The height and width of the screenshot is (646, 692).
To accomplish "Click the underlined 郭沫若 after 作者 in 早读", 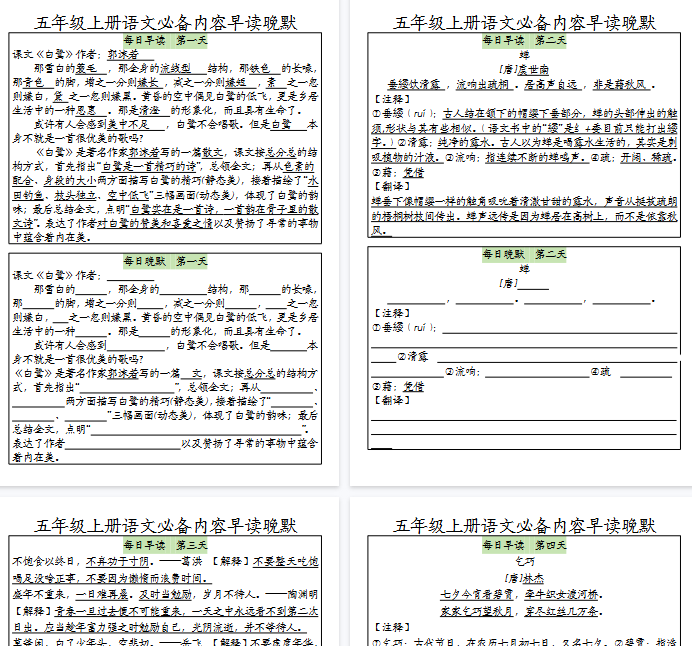I will (x=123, y=55).
